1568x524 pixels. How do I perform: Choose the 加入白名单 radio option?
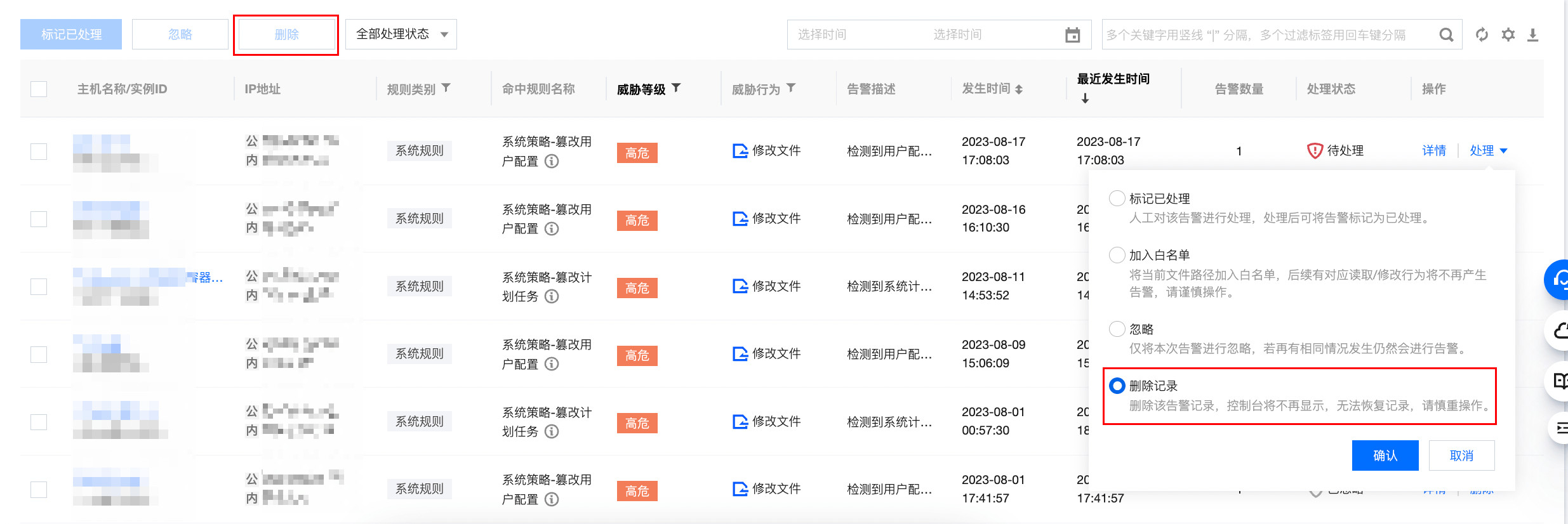coord(1117,255)
